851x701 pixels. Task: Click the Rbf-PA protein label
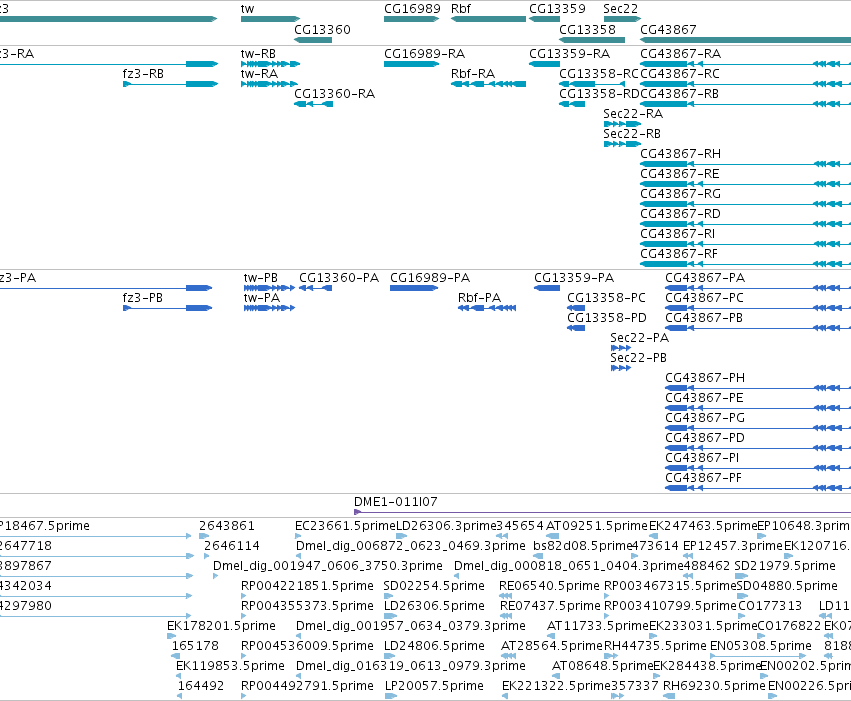[x=479, y=298]
